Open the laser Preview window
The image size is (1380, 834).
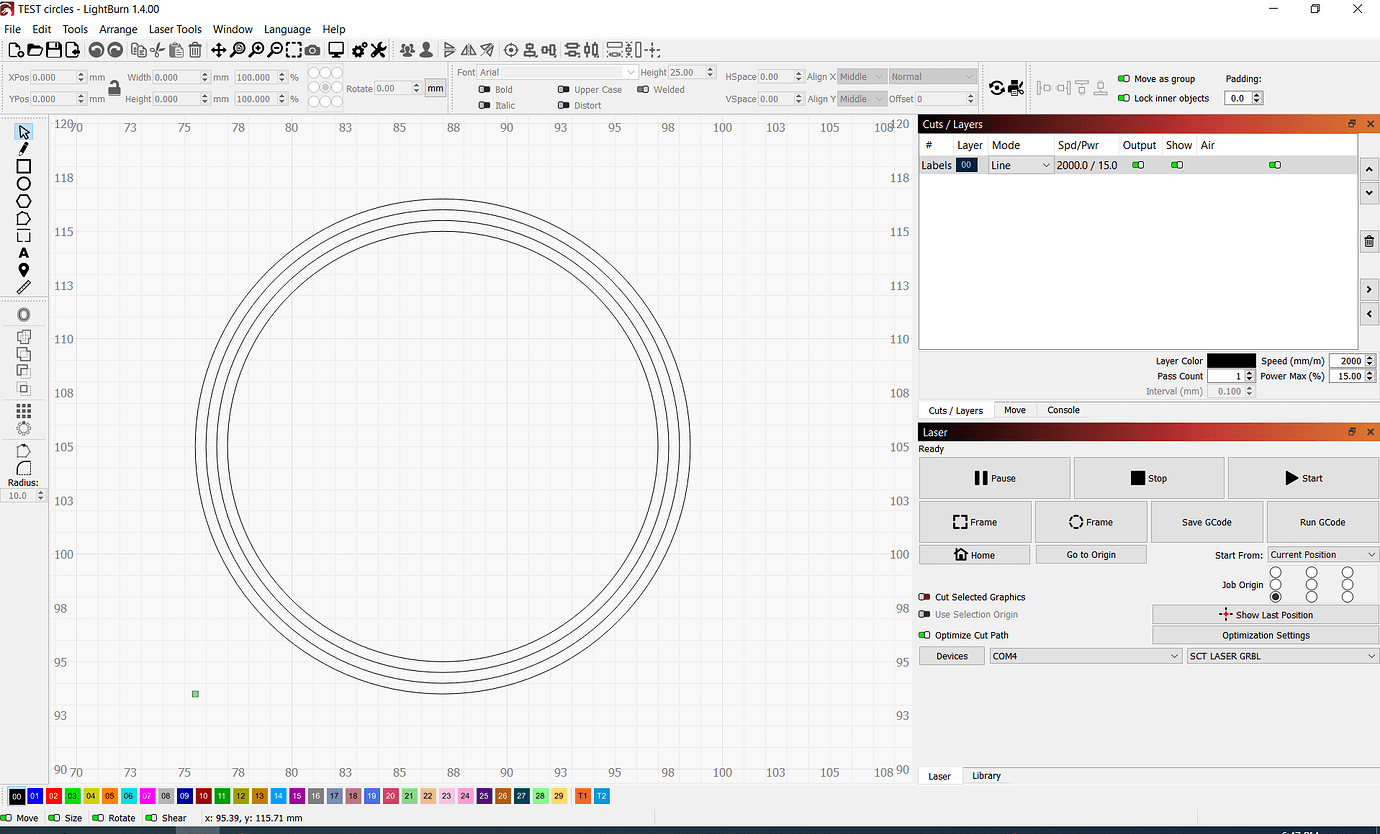336,49
